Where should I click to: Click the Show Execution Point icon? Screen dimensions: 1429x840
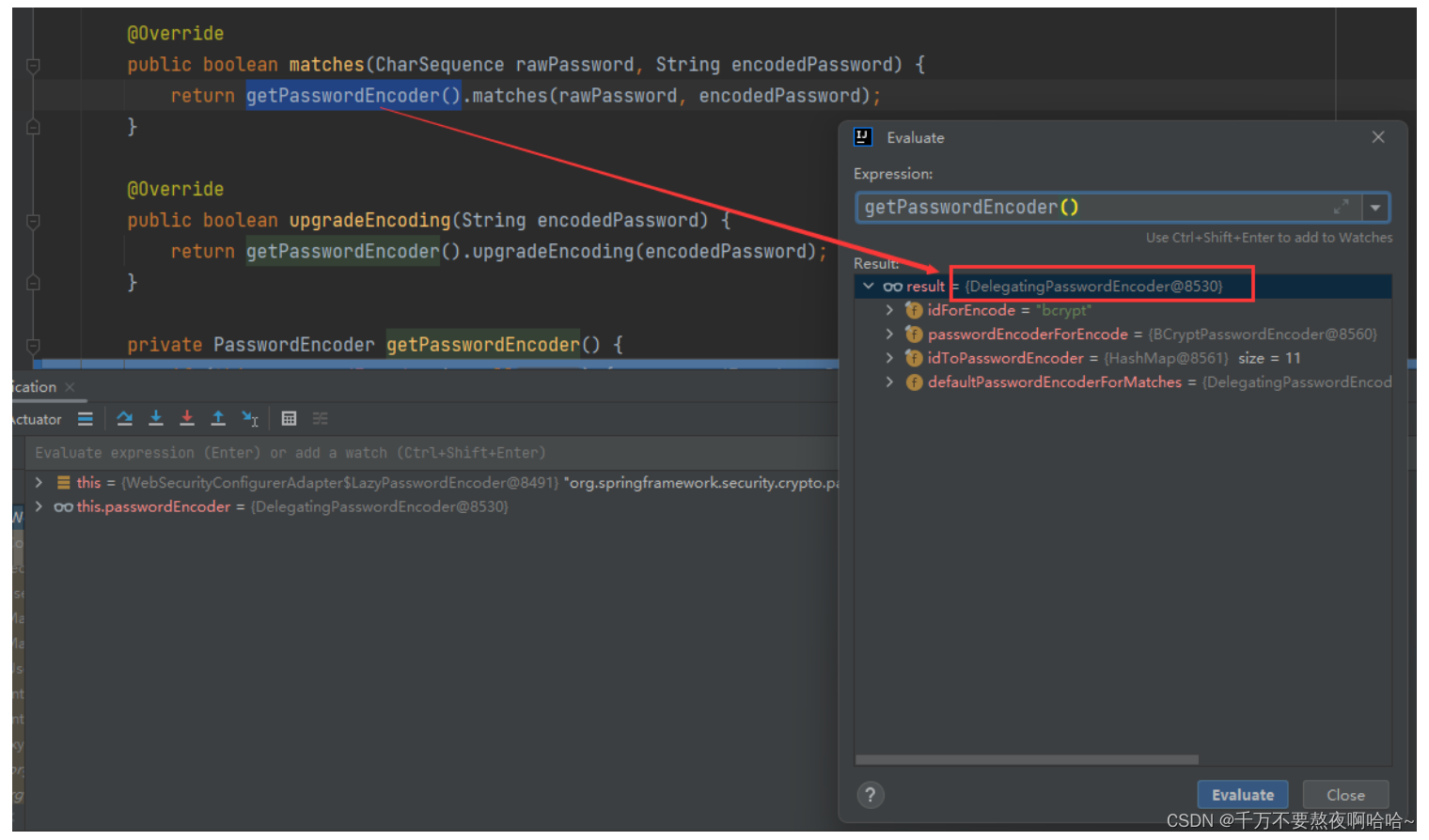tap(86, 419)
